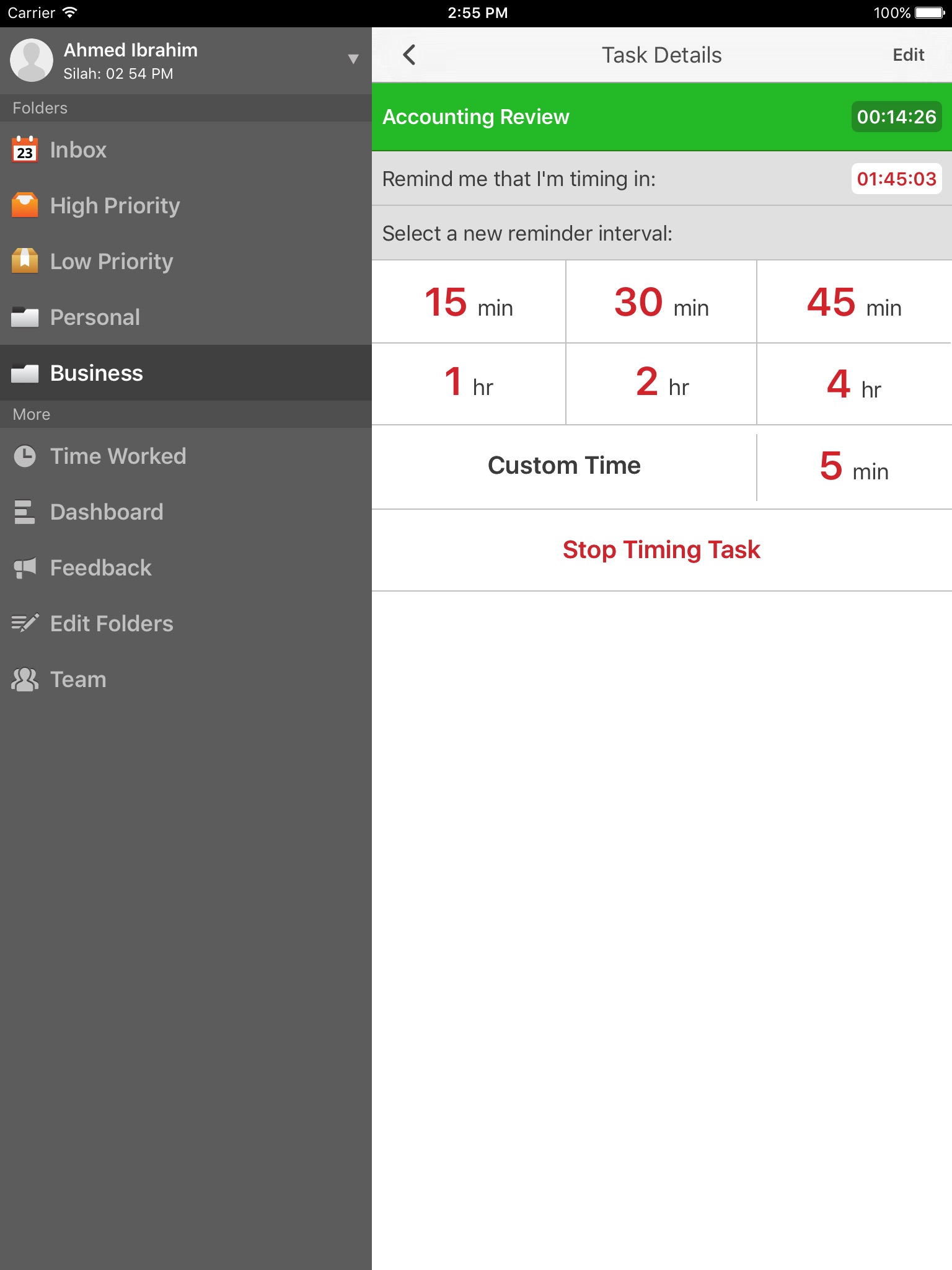Click the back arrow in Task Details

[x=409, y=55]
